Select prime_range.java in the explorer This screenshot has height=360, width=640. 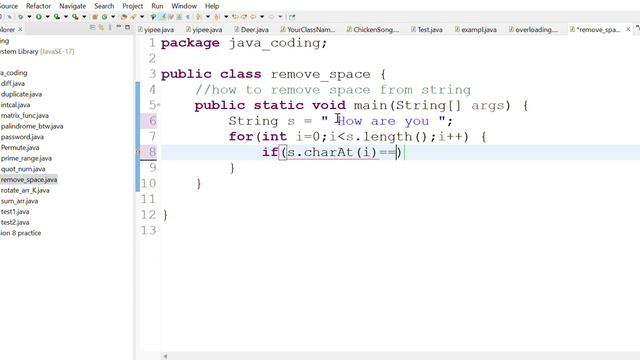click(26, 158)
